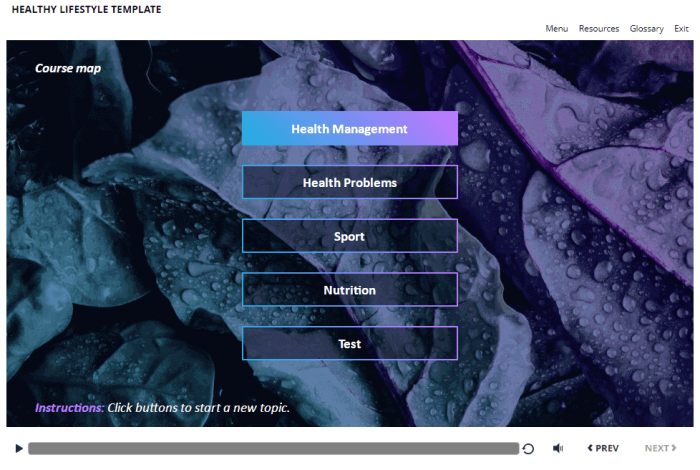Launch the Nutrition topic

pyautogui.click(x=349, y=290)
